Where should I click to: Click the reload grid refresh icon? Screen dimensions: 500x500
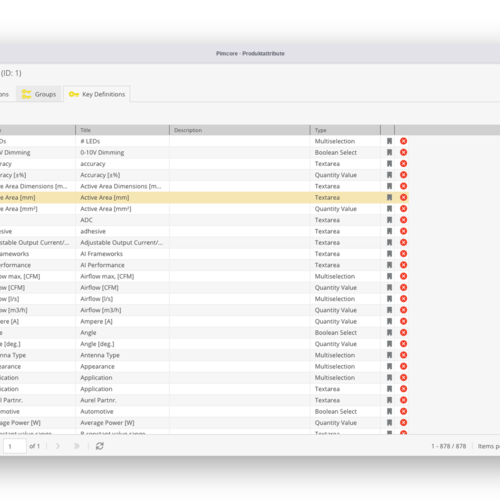point(100,446)
